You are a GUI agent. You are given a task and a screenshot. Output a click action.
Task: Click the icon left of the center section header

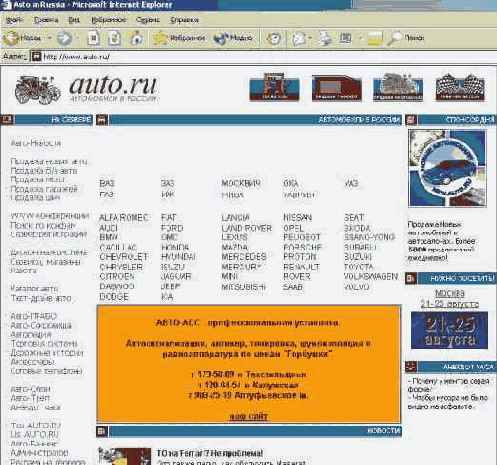pyautogui.click(x=102, y=119)
